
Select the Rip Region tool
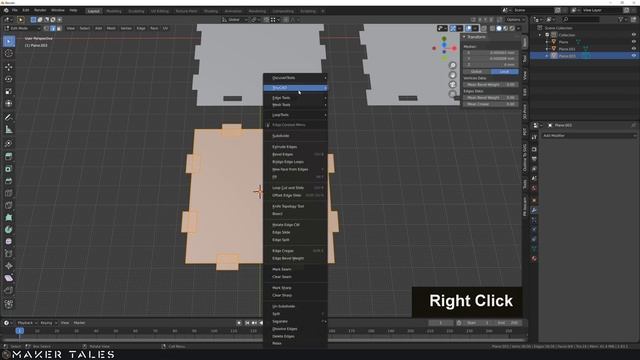coord(9,291)
